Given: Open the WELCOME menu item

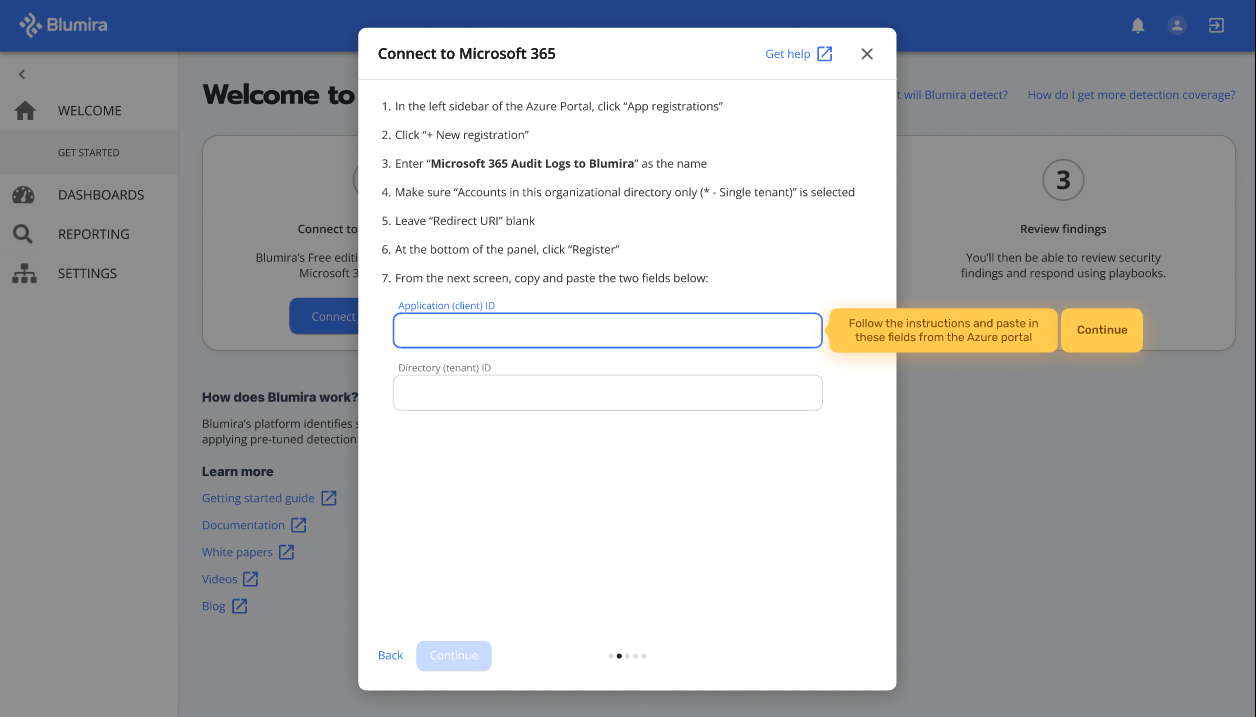Looking at the screenshot, I should tap(90, 111).
